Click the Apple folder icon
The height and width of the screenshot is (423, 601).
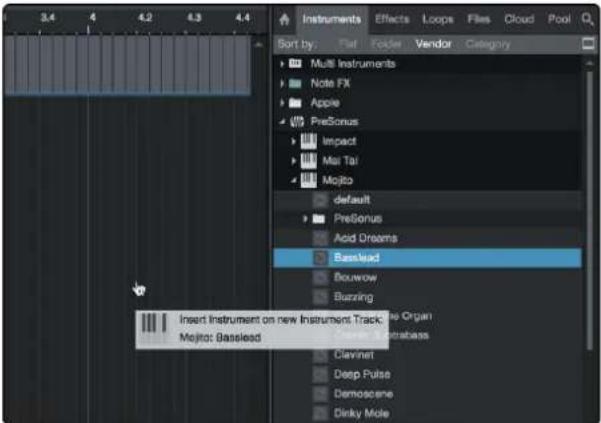point(295,103)
